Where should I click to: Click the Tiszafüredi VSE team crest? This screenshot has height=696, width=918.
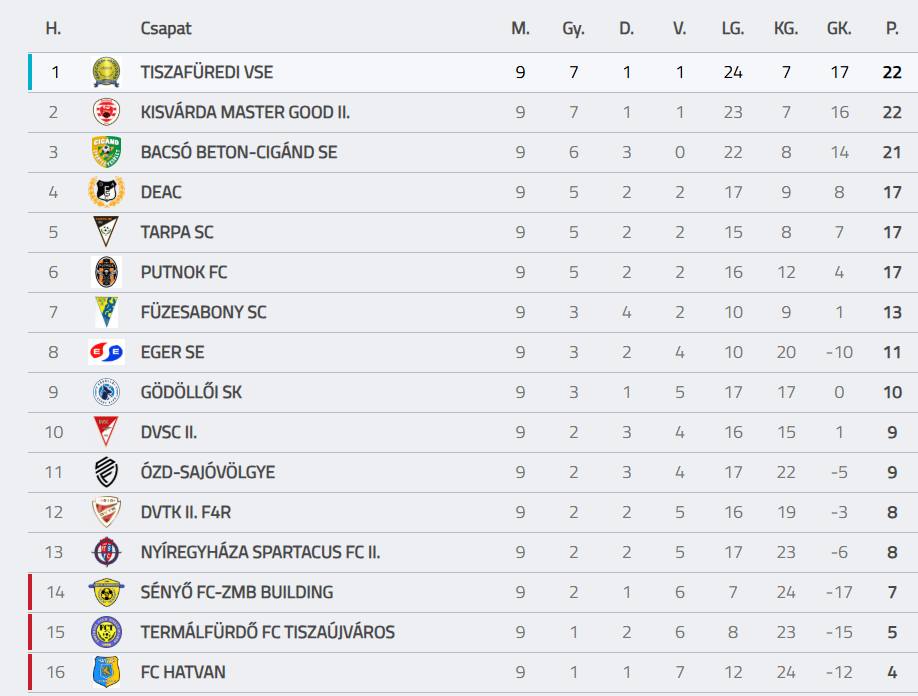[x=106, y=72]
